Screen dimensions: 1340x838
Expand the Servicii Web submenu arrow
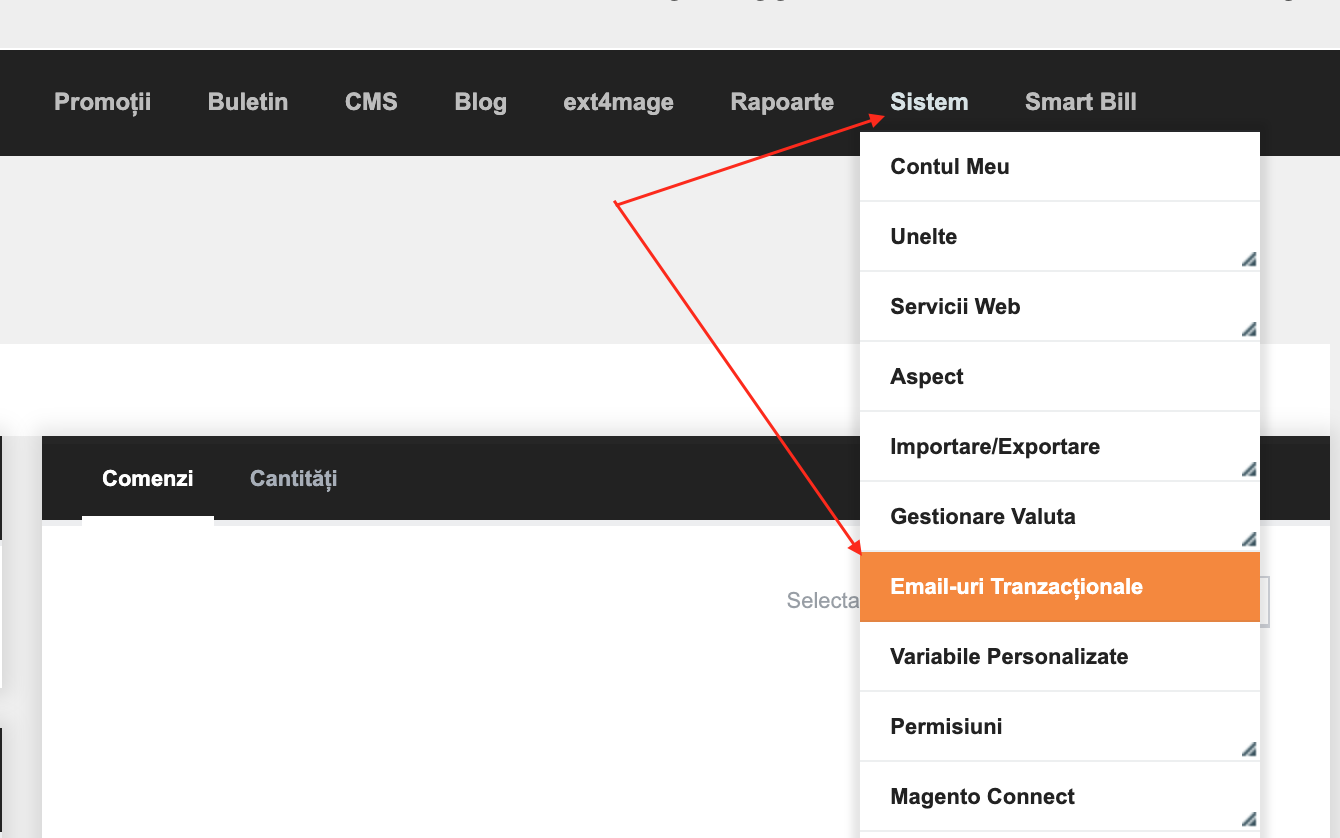pyautogui.click(x=1249, y=329)
